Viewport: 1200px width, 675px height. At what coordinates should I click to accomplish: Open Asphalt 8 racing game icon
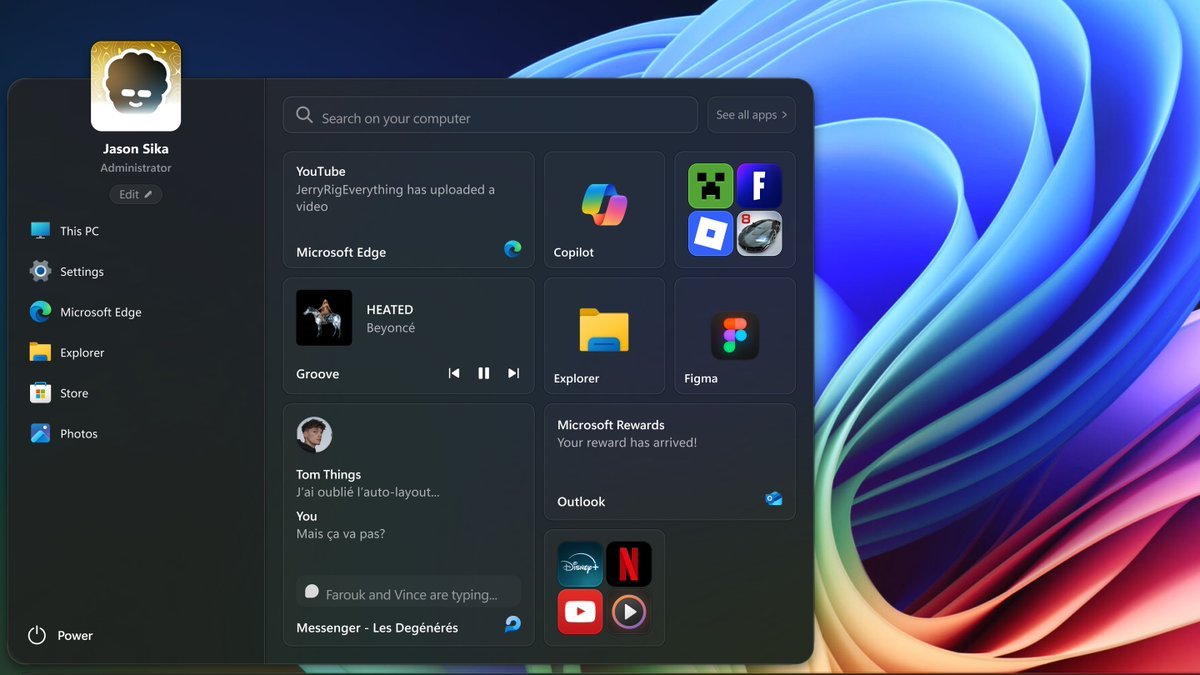tap(759, 234)
